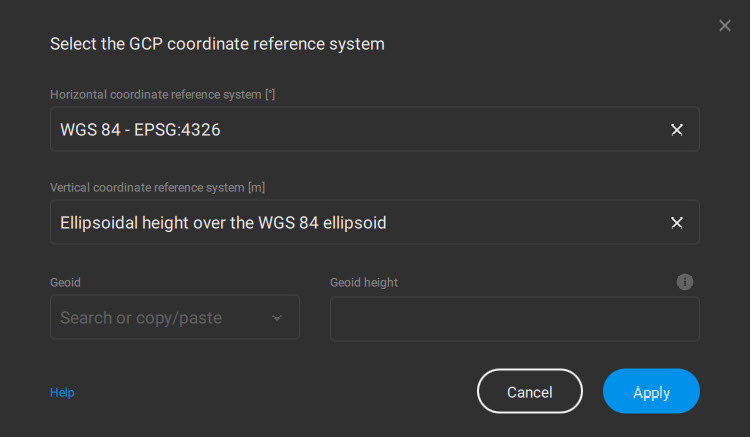750x437 pixels.
Task: Expand the Geoid dropdown chevron
Action: coord(277,318)
